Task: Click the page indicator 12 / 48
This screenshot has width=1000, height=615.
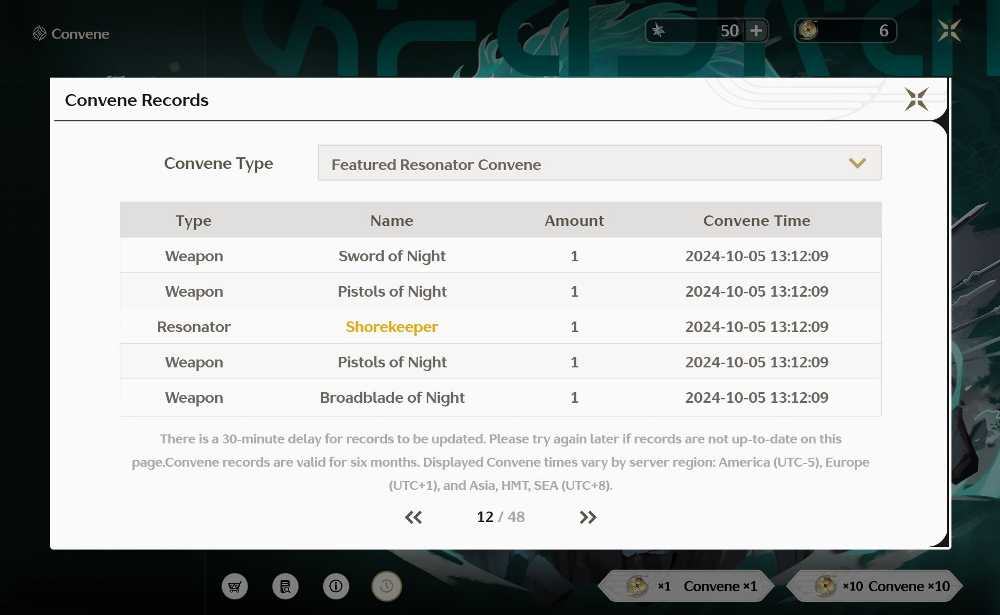Action: 501,517
